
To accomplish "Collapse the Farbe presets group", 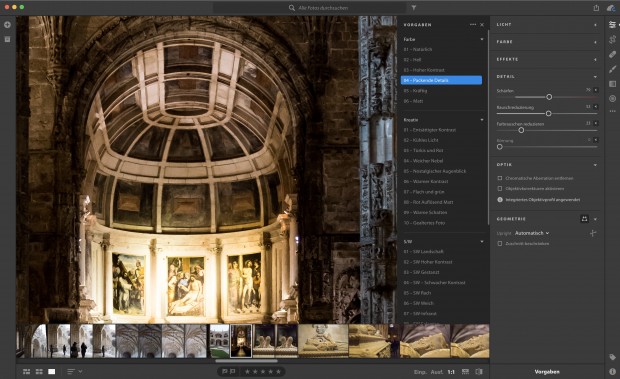I will coord(482,39).
